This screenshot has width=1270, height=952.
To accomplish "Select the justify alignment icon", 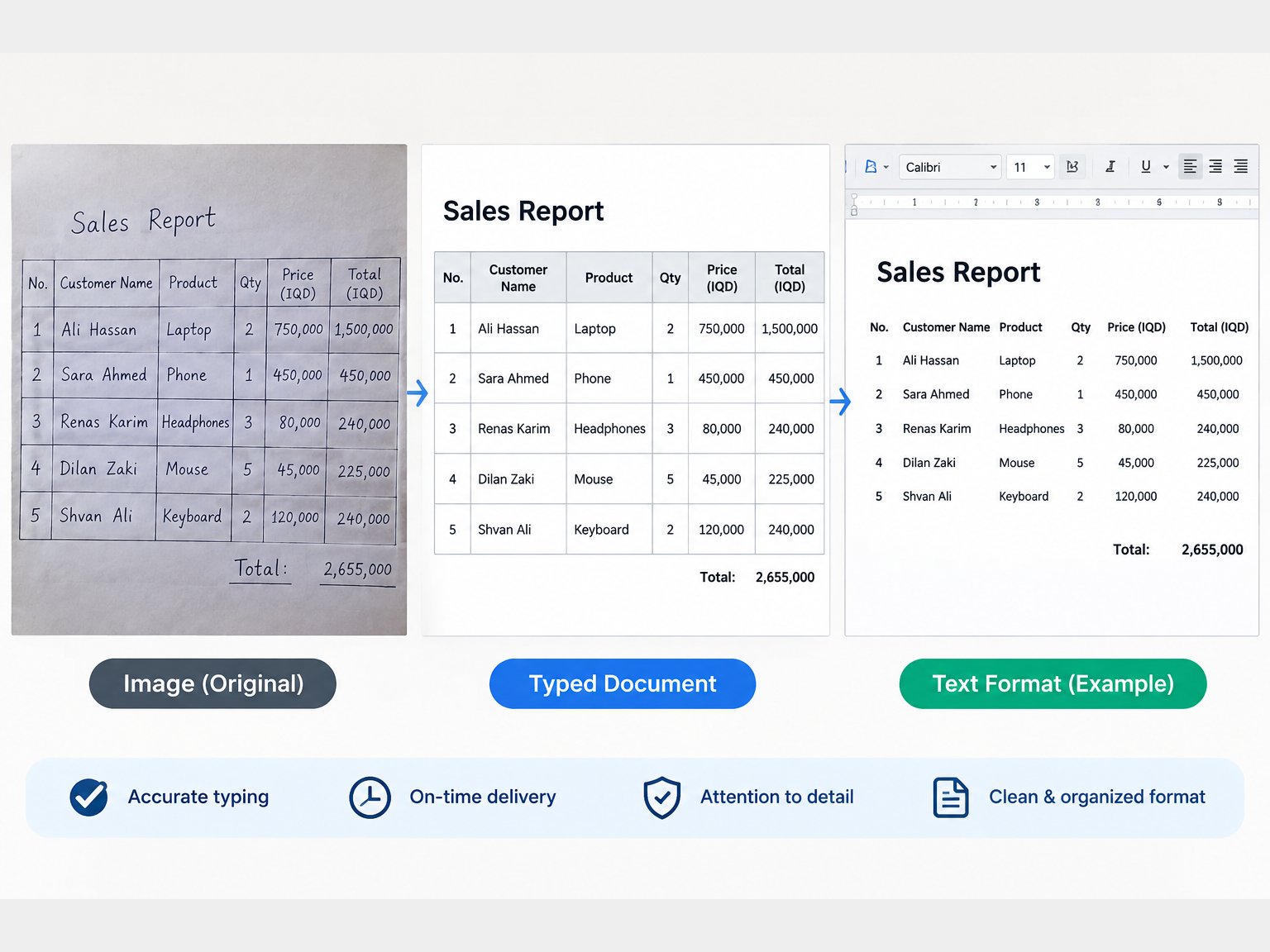I will (x=1241, y=167).
